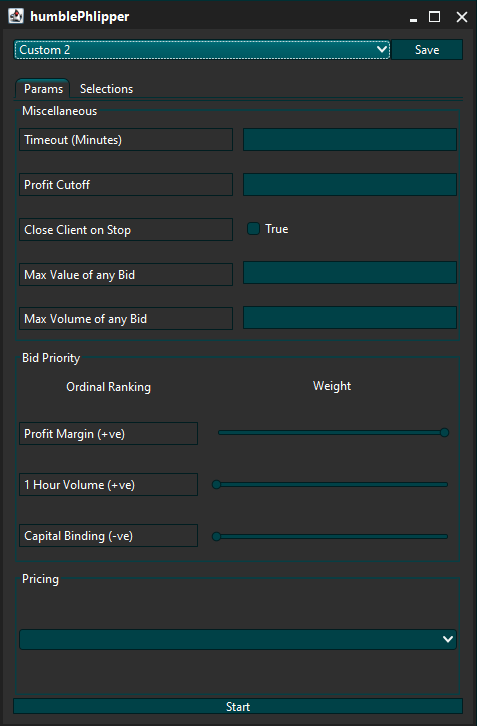Switch to the Selections tab
The width and height of the screenshot is (477, 726).
[x=107, y=89]
